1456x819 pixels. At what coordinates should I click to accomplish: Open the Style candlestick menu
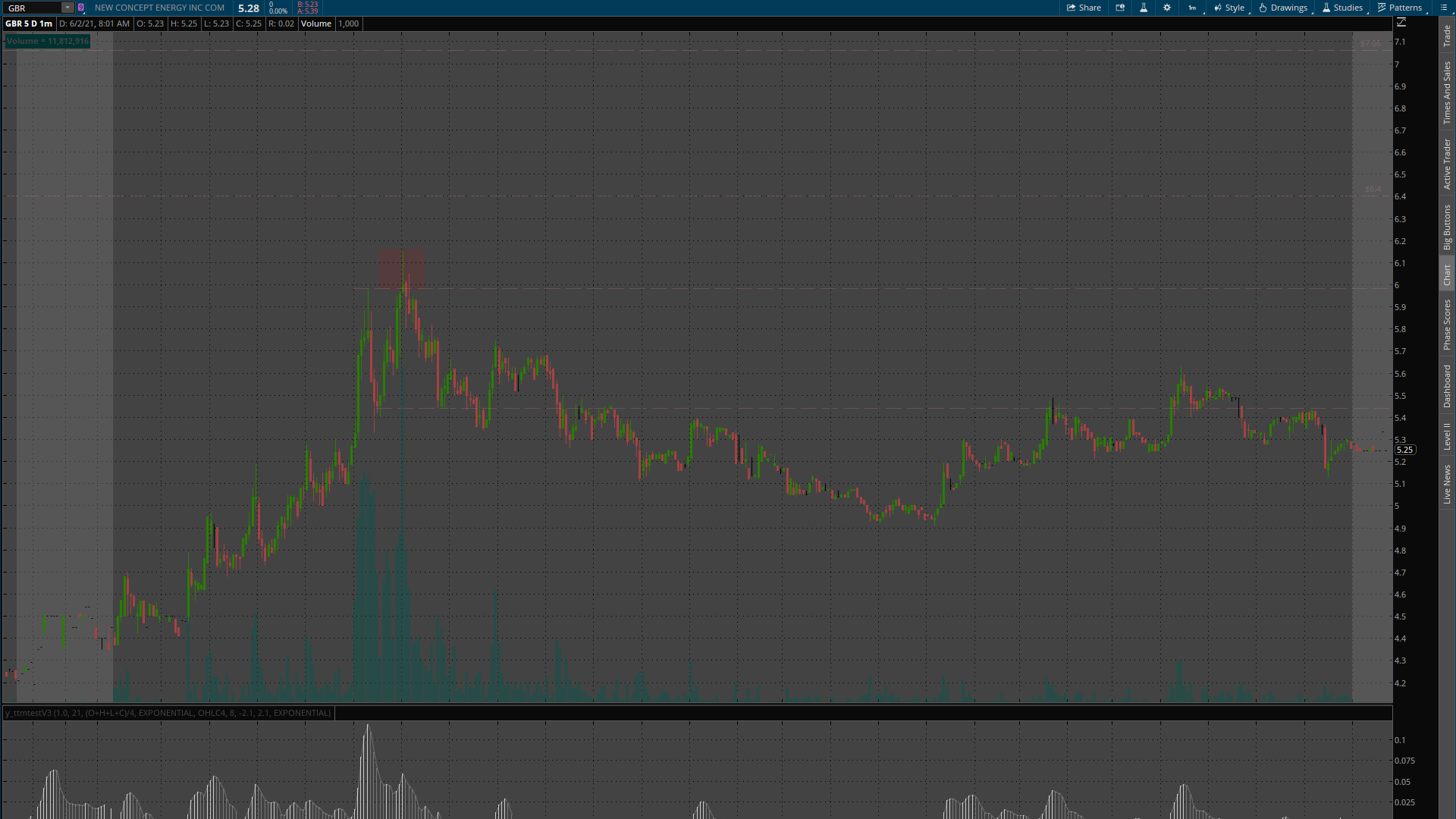1229,8
